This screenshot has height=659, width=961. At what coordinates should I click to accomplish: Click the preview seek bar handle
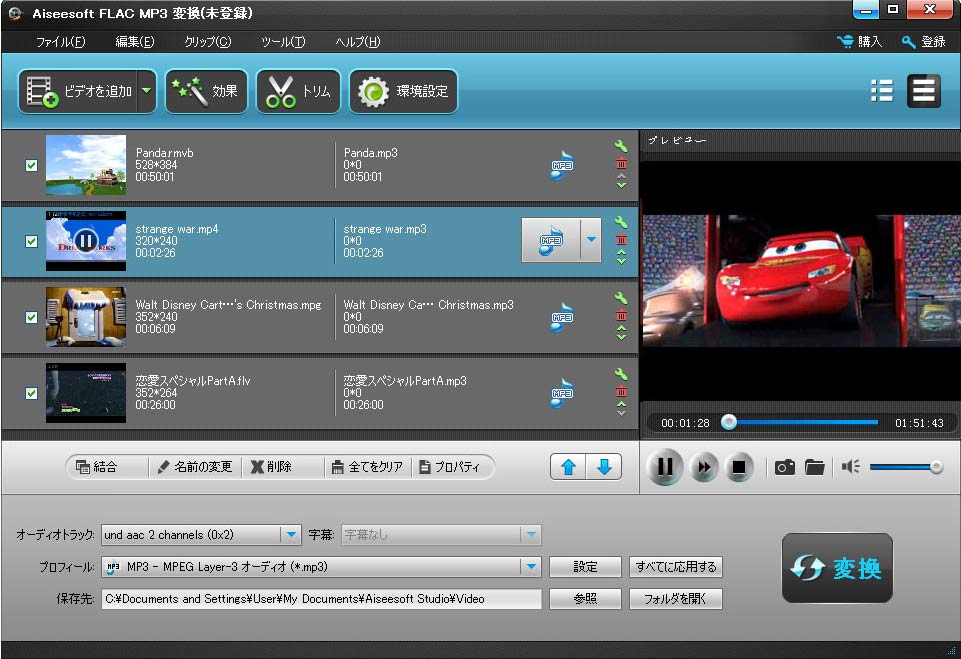tap(729, 422)
